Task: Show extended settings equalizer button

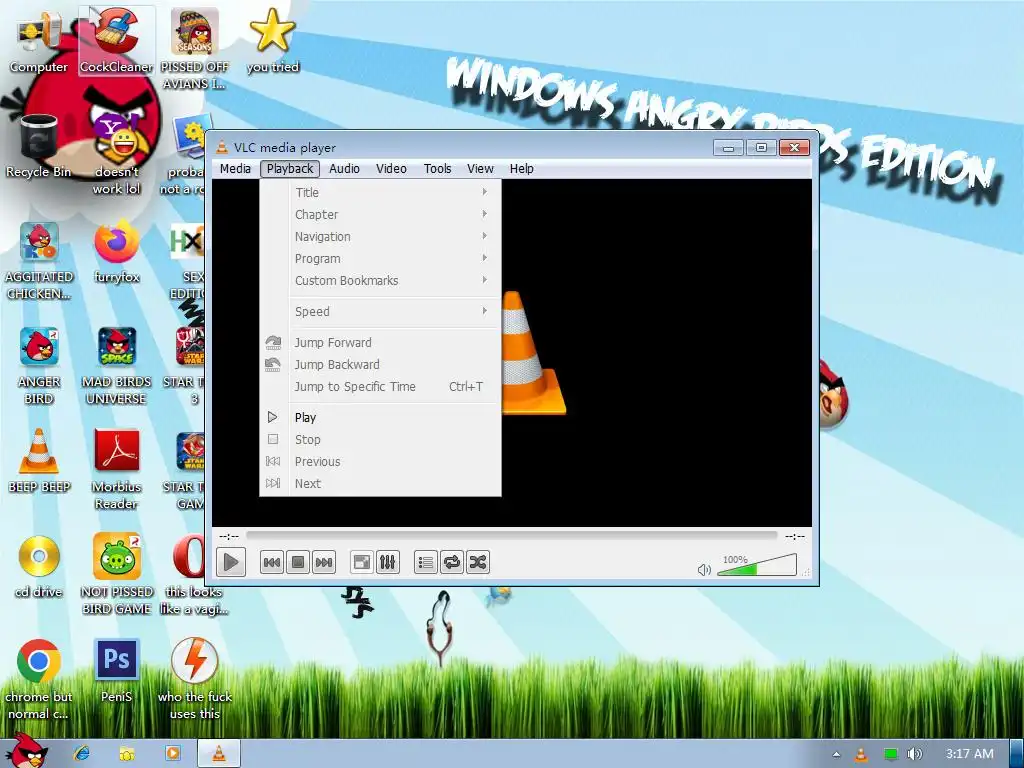Action: click(387, 562)
